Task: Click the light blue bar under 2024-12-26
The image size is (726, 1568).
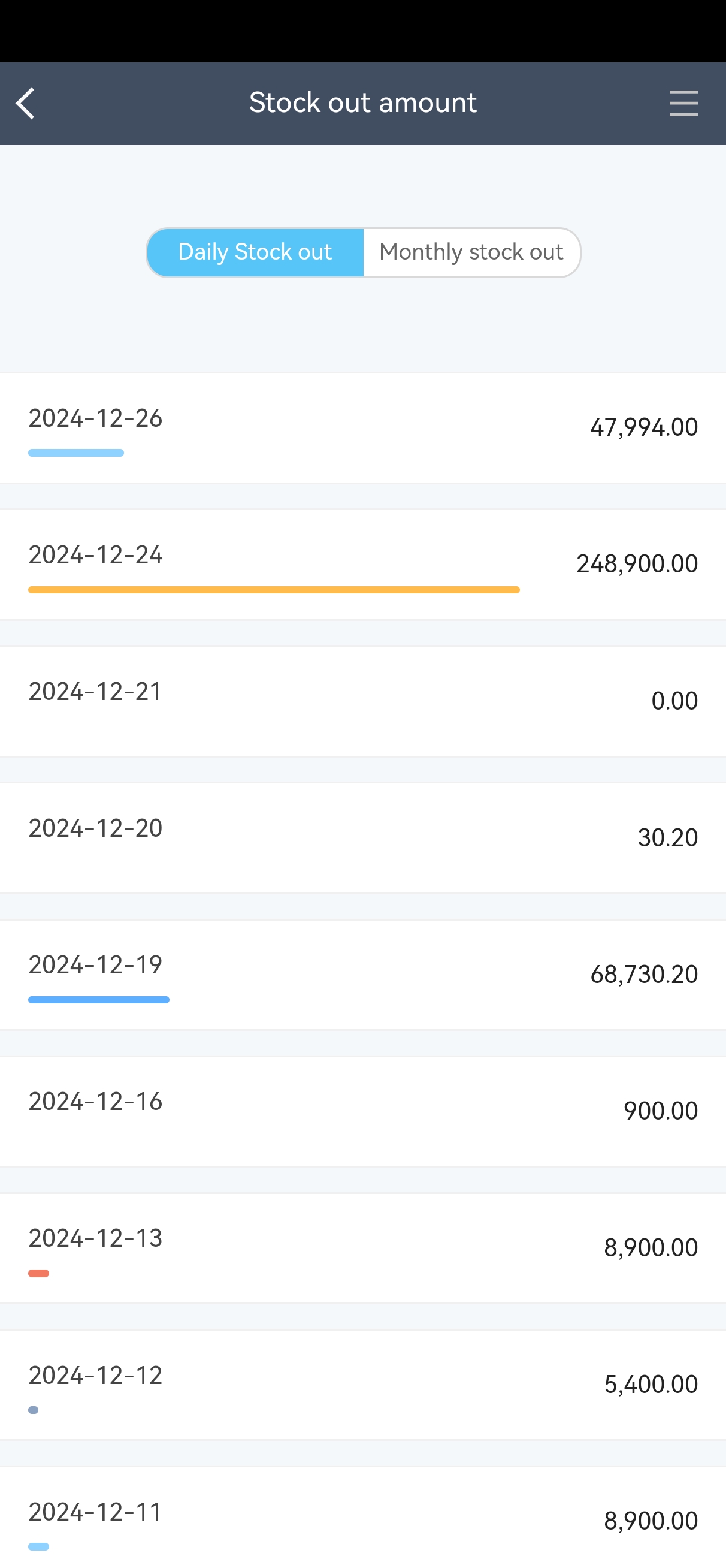Action: 76,453
